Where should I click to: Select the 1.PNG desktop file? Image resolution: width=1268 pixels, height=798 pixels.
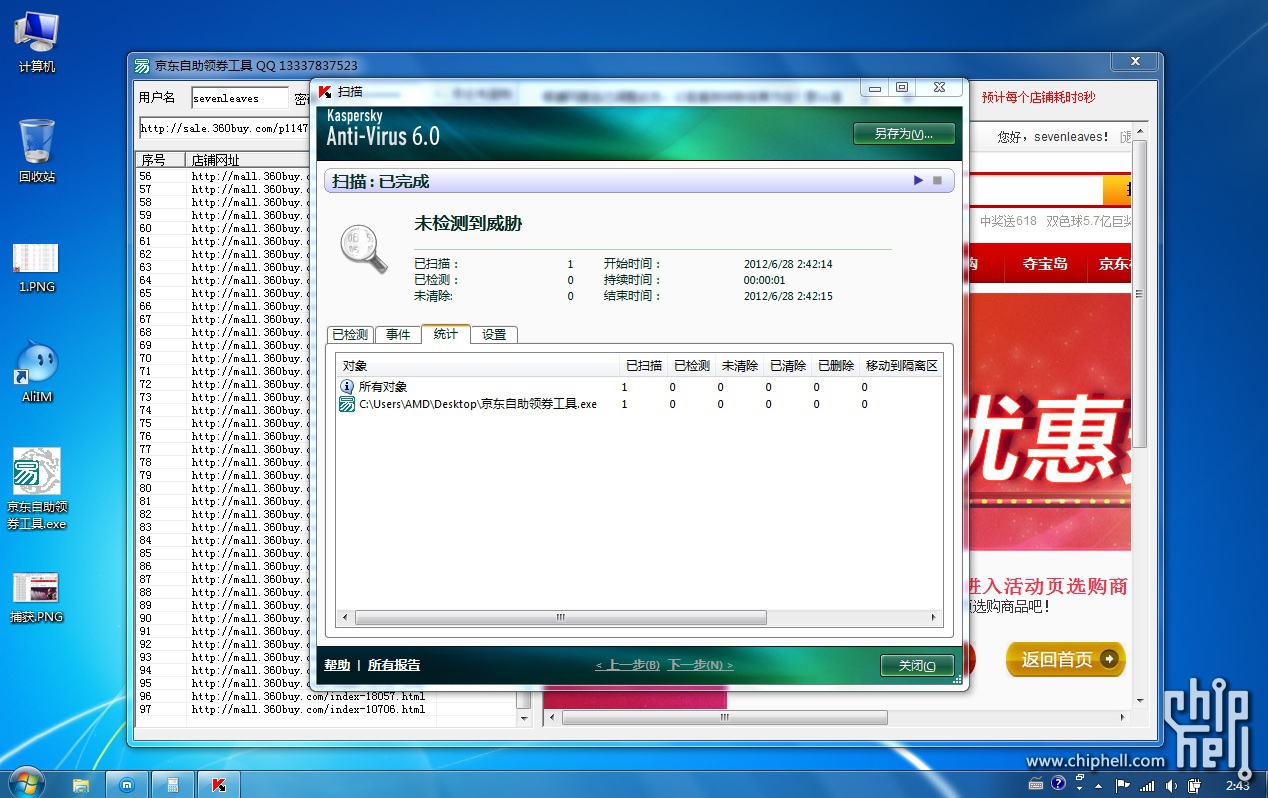(x=36, y=268)
